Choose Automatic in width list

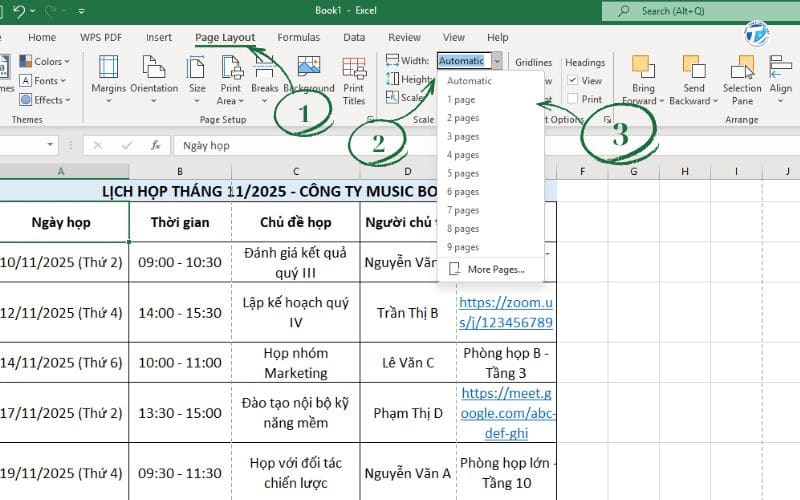coord(490,81)
